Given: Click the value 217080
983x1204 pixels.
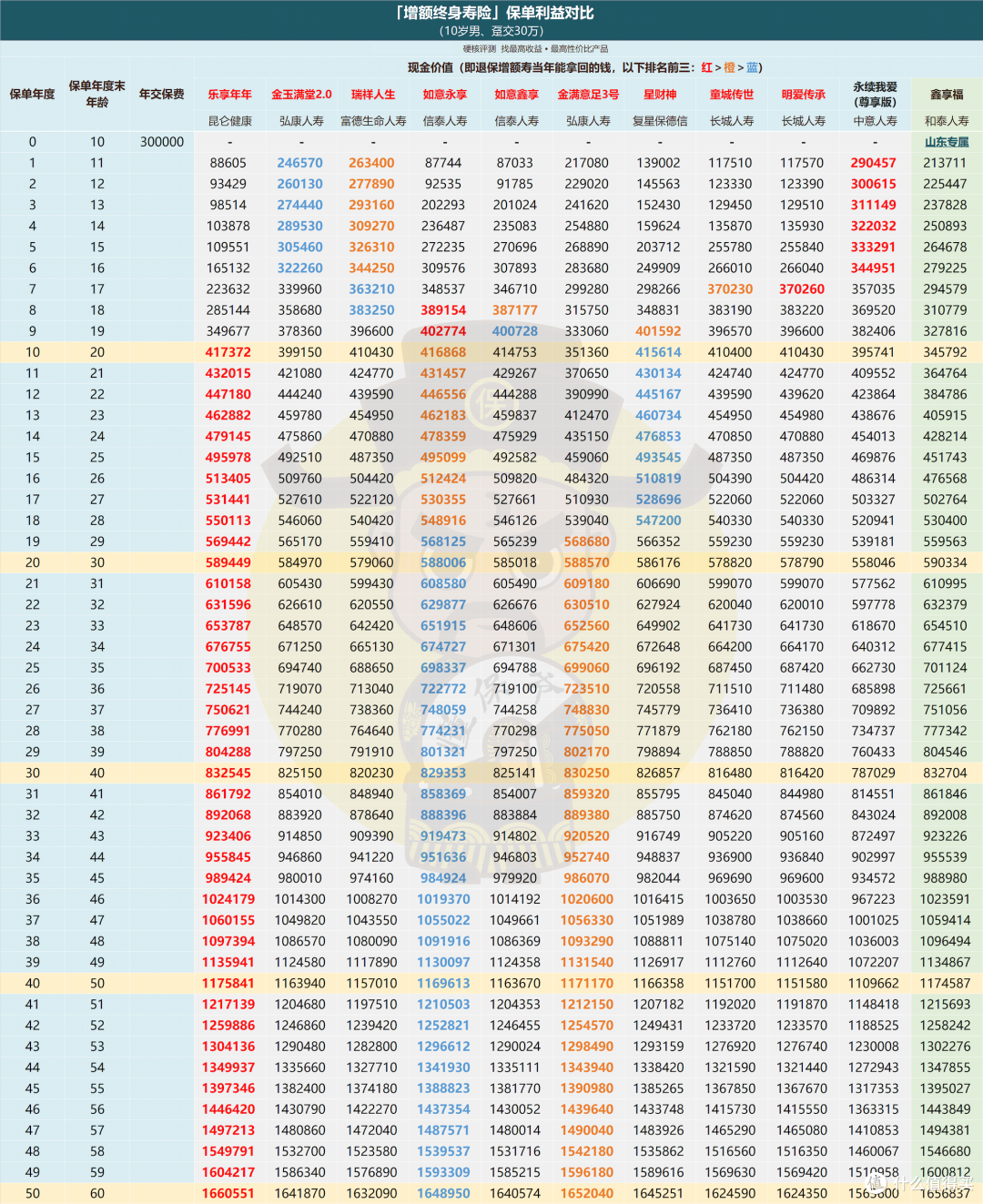Looking at the screenshot, I should [587, 163].
